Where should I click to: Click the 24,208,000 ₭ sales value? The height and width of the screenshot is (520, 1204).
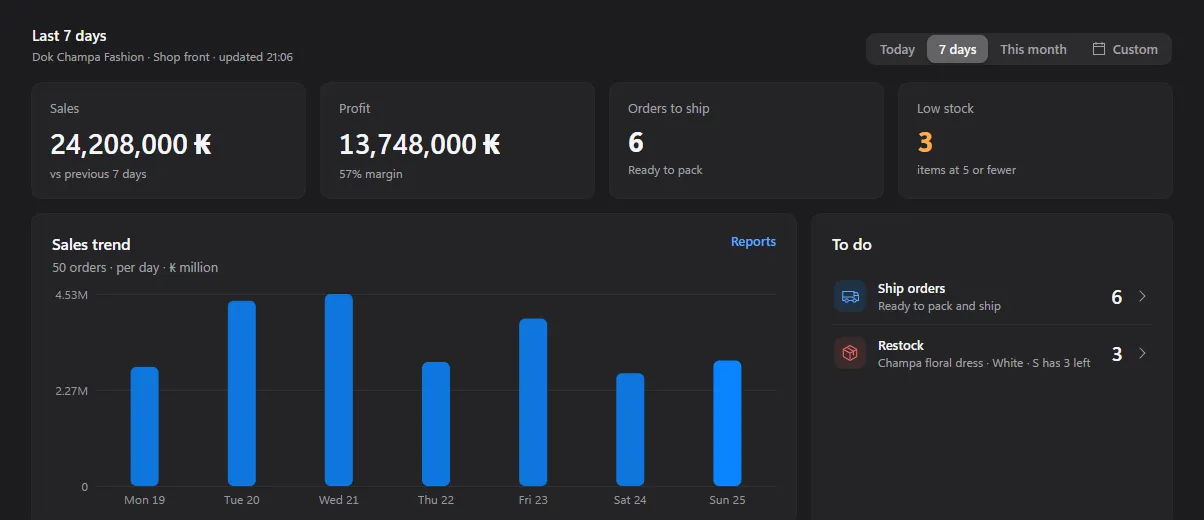tap(131, 145)
